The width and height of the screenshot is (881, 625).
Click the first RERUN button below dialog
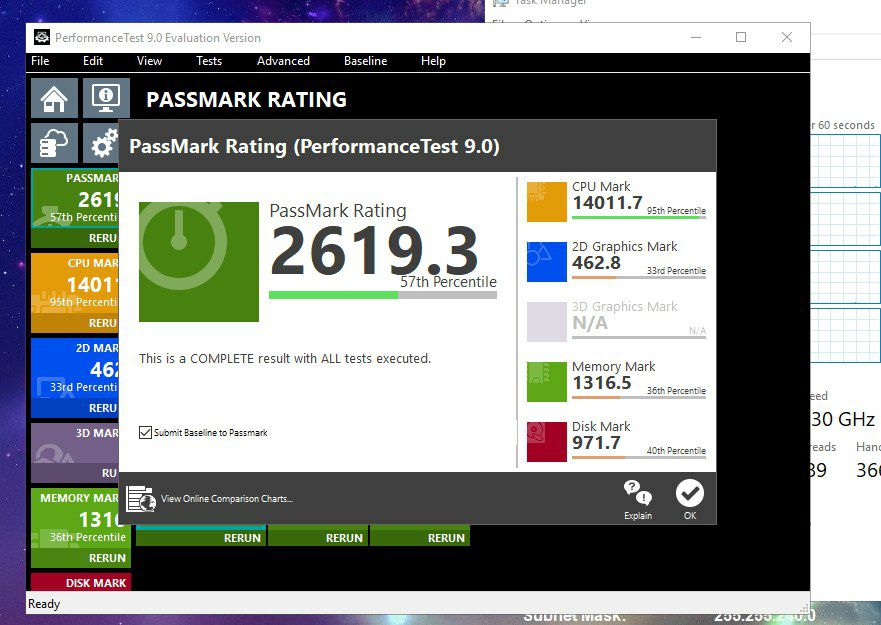click(x=201, y=537)
